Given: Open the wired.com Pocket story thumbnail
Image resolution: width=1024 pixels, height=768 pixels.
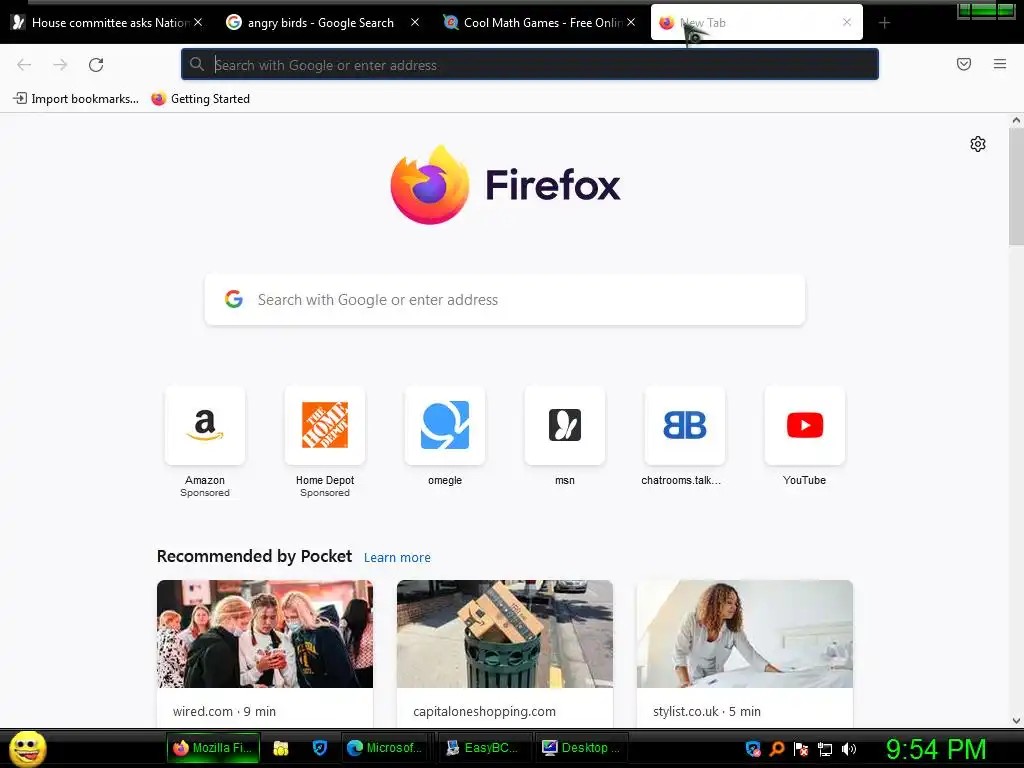Looking at the screenshot, I should pyautogui.click(x=265, y=634).
